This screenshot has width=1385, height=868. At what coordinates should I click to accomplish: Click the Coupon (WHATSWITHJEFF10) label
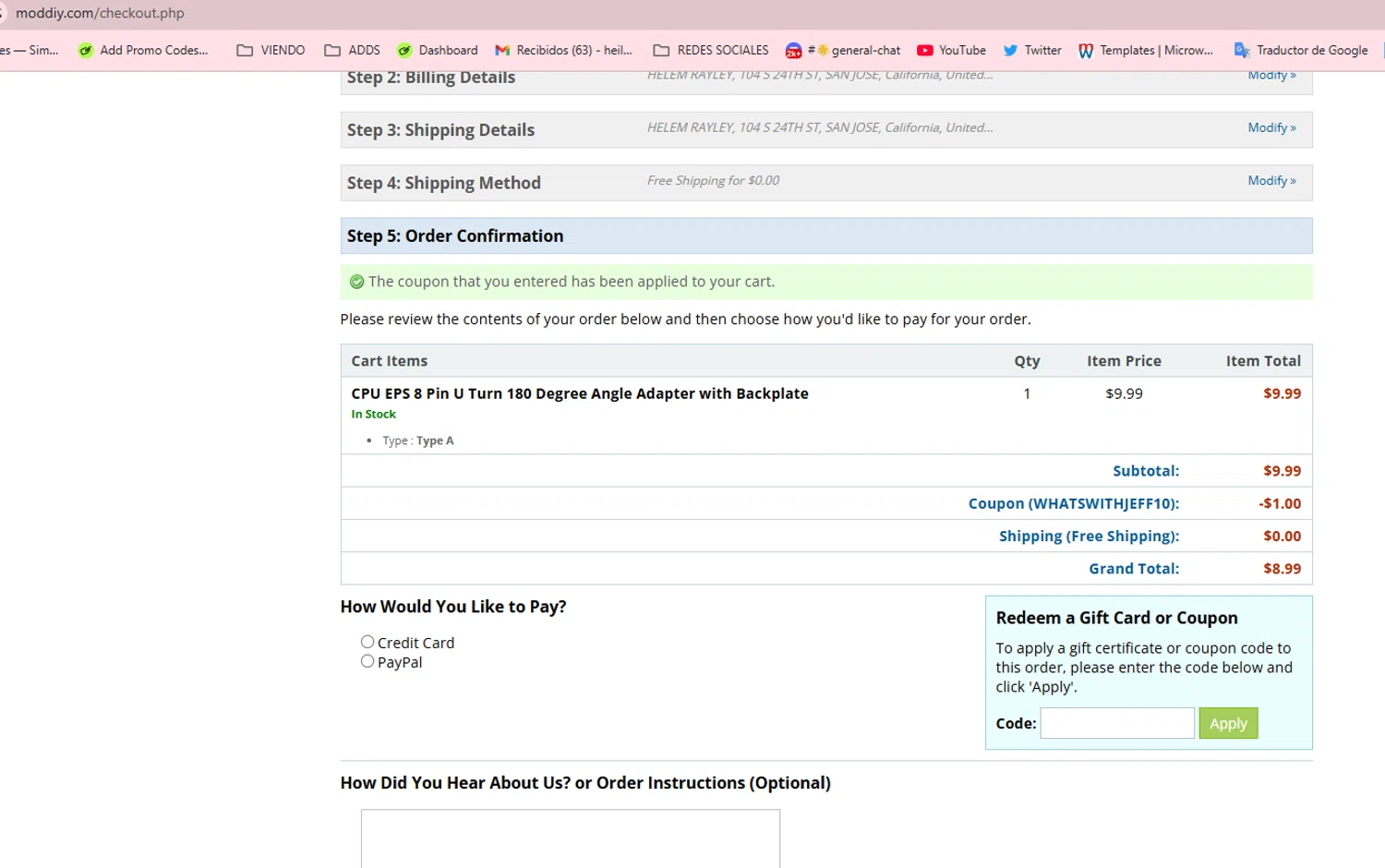coord(1074,503)
